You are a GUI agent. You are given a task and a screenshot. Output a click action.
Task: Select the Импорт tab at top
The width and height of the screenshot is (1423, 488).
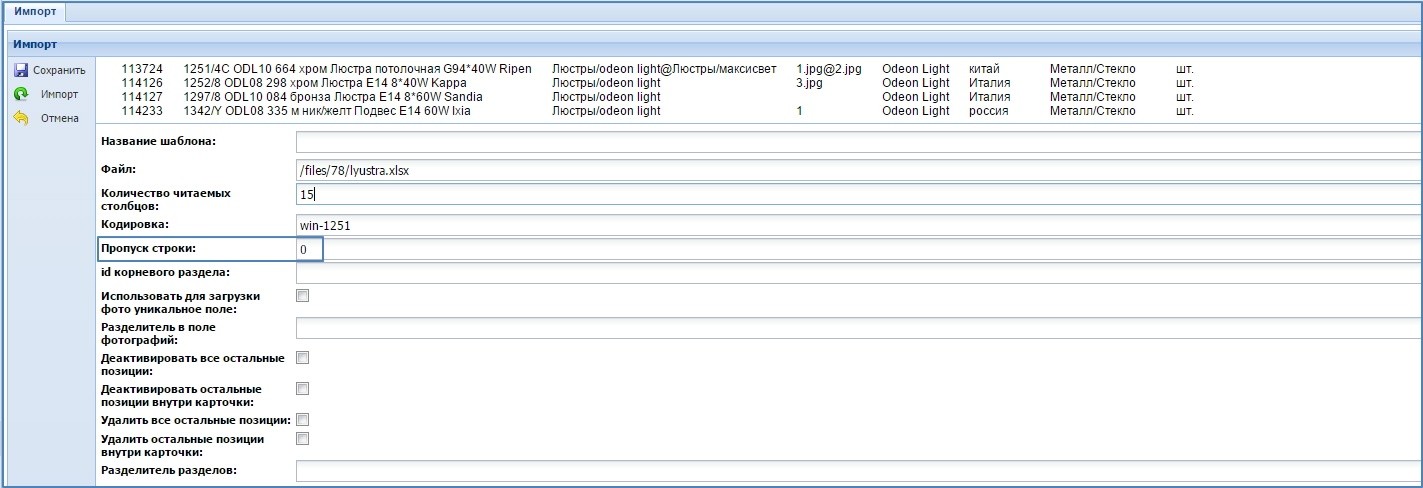pyautogui.click(x=33, y=12)
